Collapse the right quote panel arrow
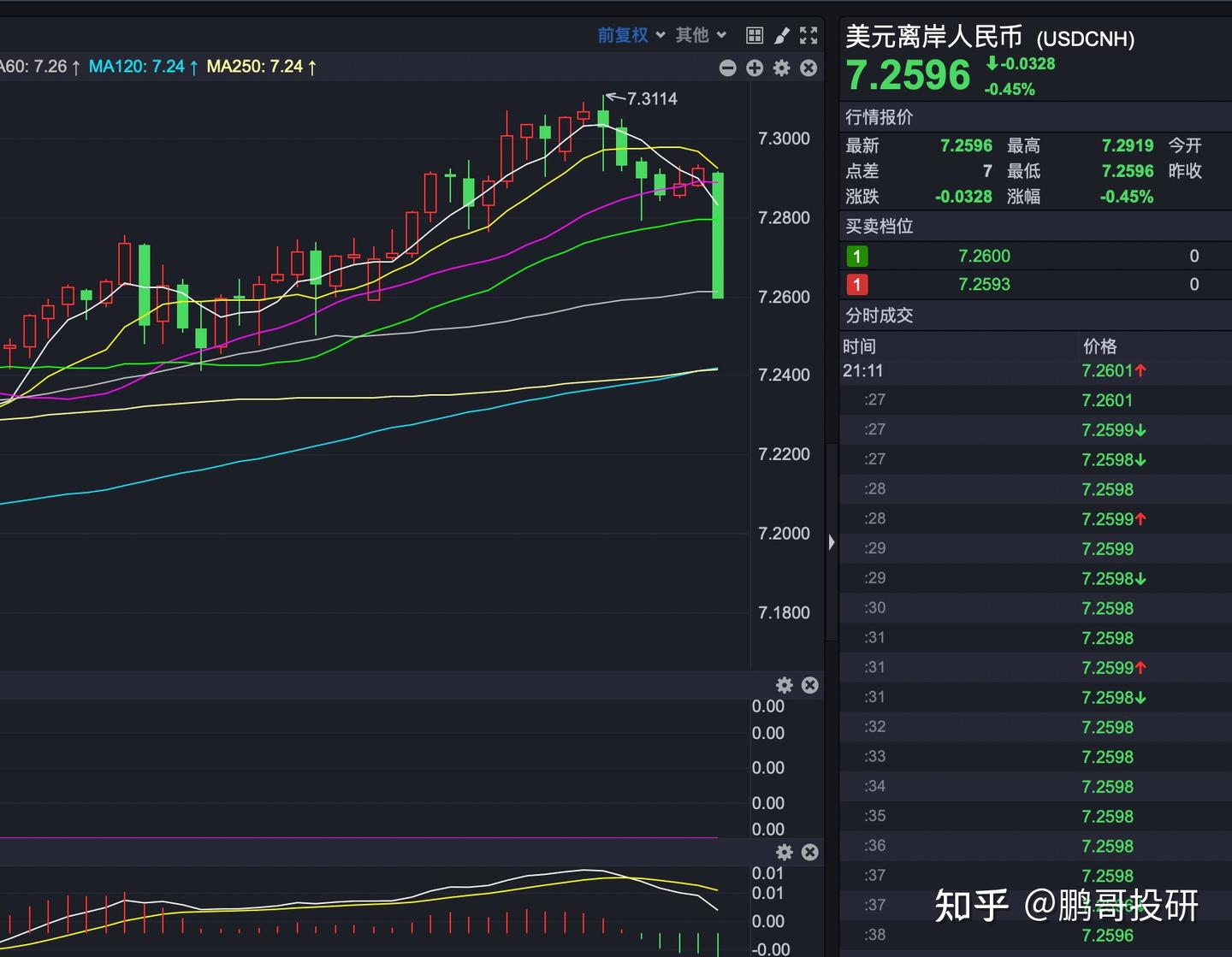The height and width of the screenshot is (957, 1232). click(x=831, y=542)
